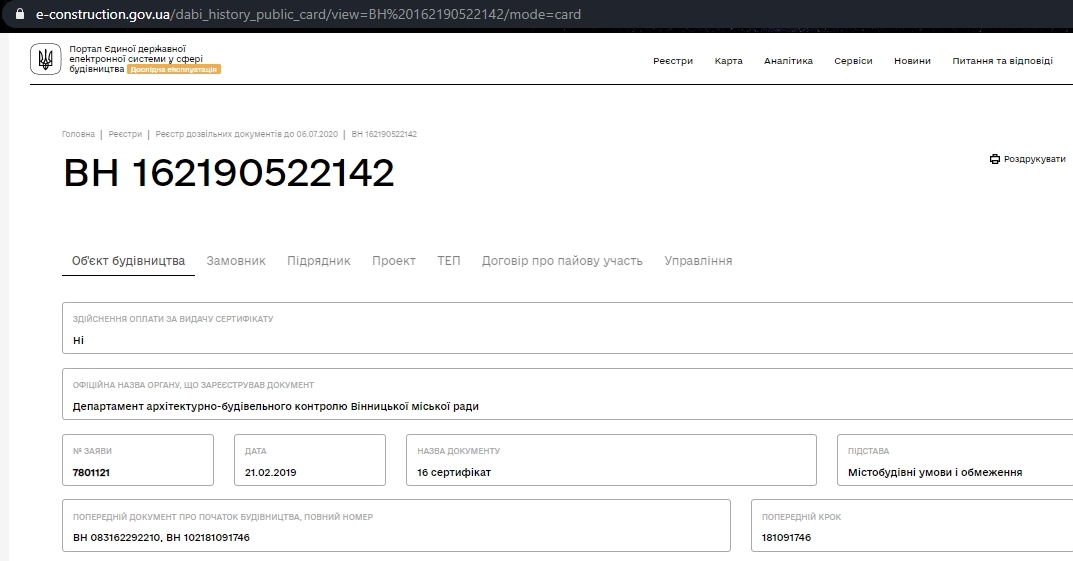
Task: Click the padlock icon in address bar
Action: [19, 14]
